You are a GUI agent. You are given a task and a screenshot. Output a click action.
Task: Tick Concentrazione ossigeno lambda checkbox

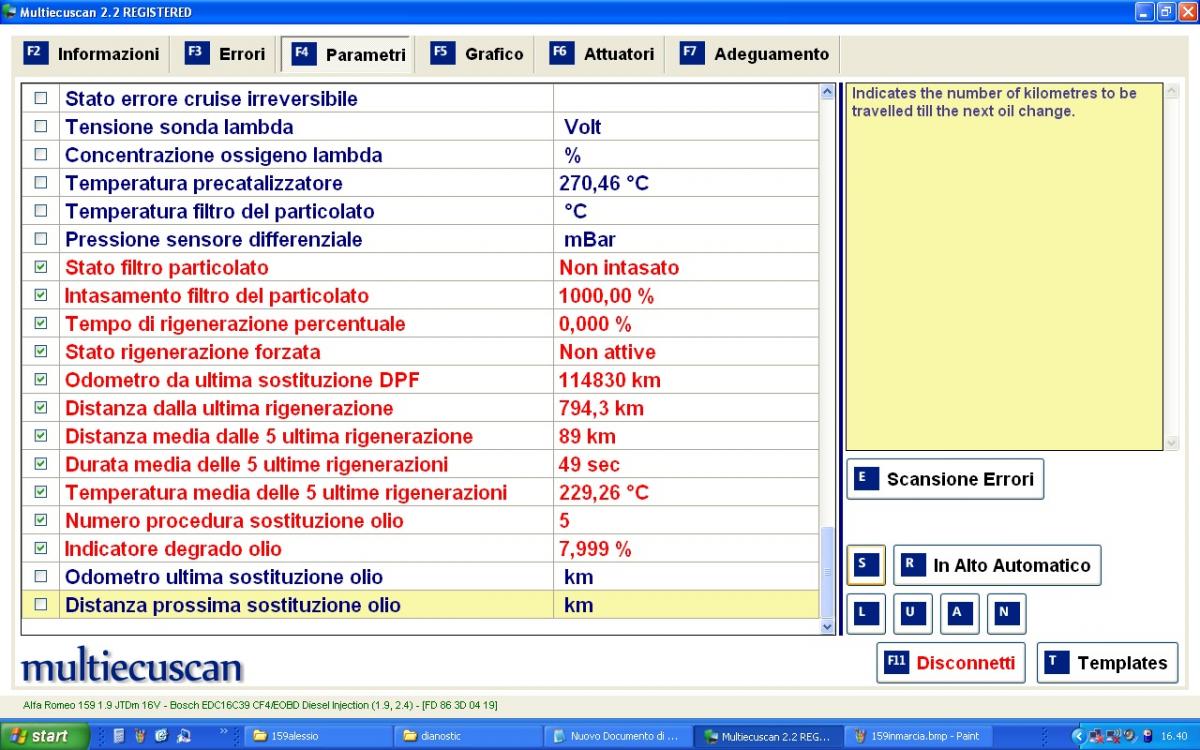pos(41,155)
